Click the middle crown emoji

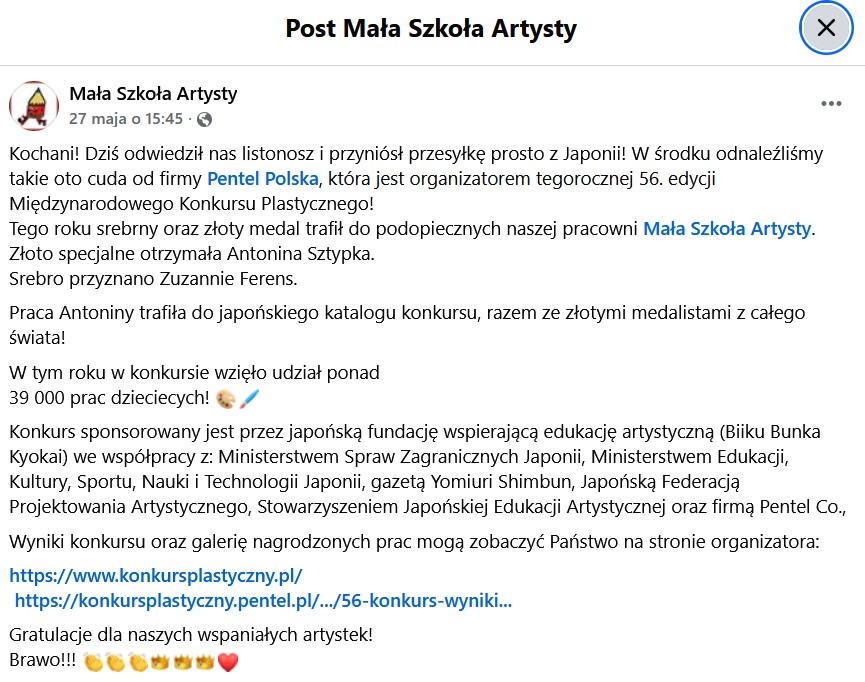pos(182,661)
